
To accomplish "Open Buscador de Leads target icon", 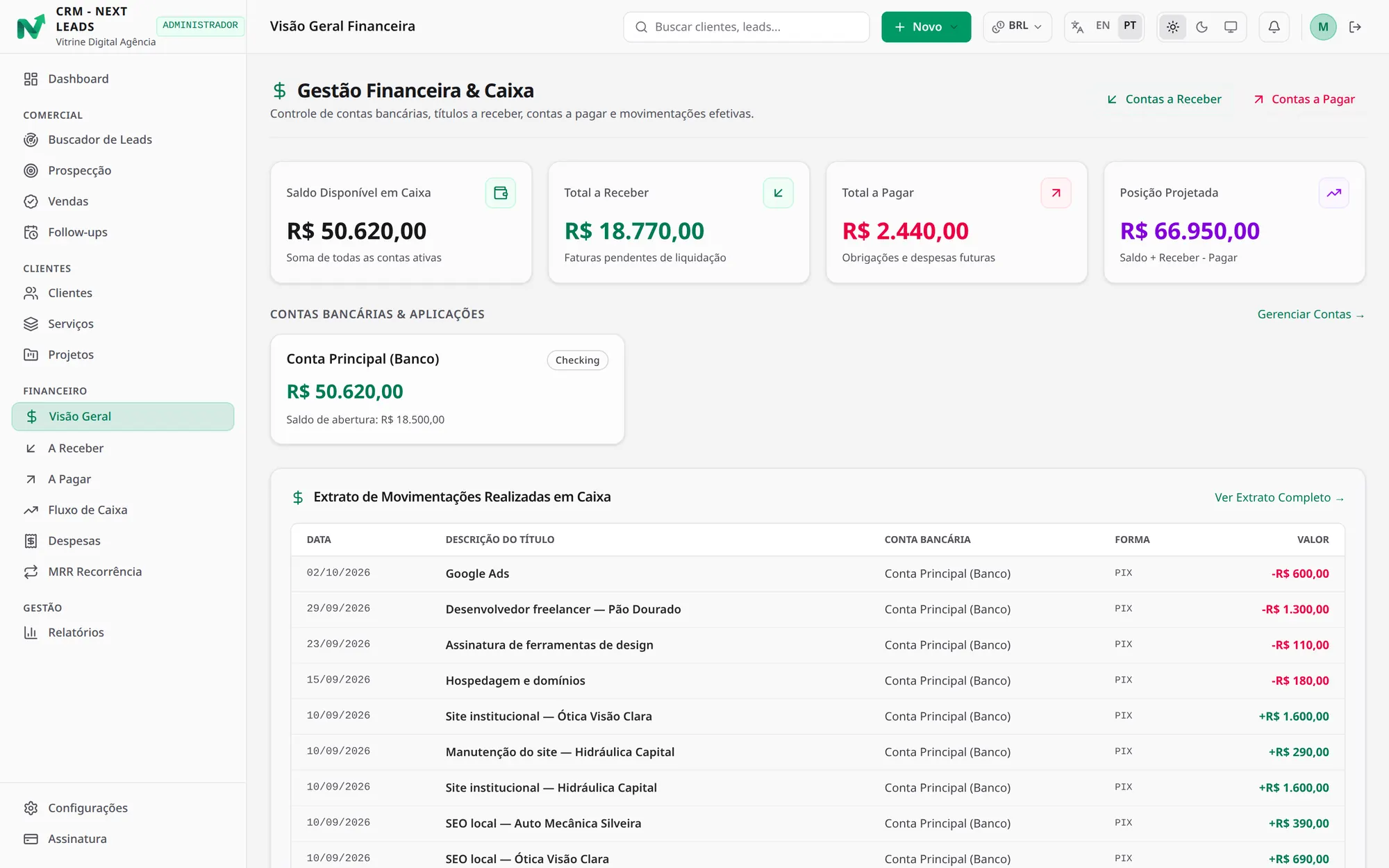I will pos(31,140).
